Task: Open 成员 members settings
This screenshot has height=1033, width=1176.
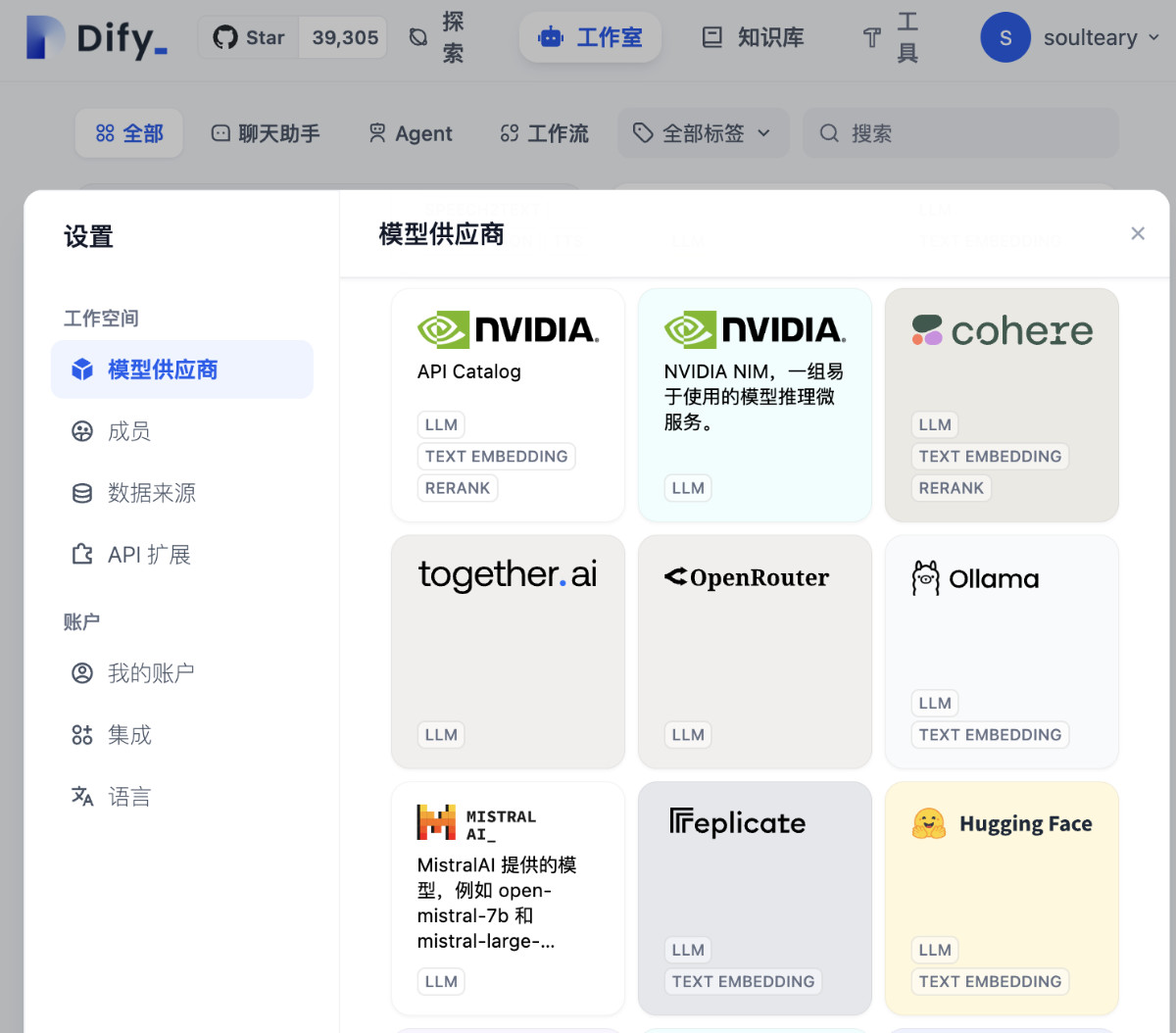Action: [x=182, y=431]
